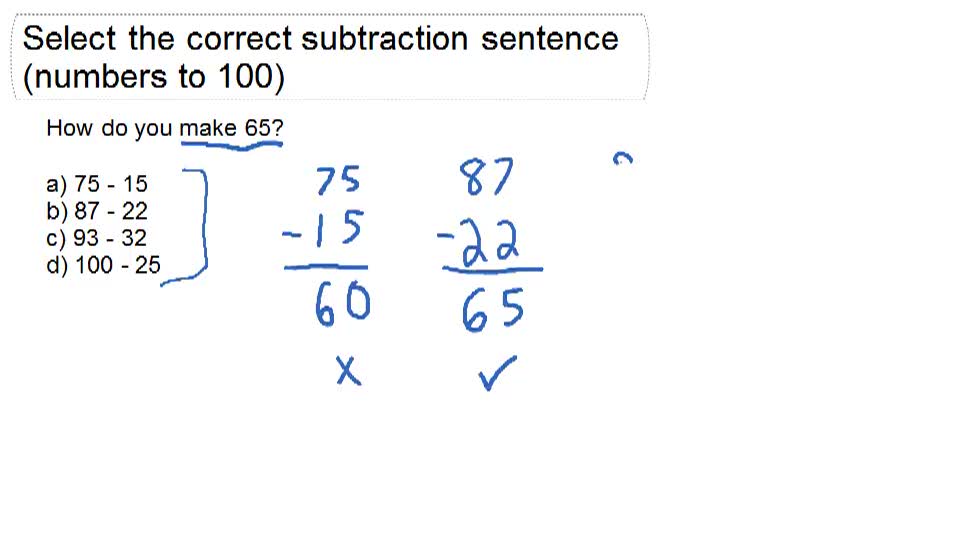
Task: Select answer option b) 87 - 22
Action: tap(97, 211)
